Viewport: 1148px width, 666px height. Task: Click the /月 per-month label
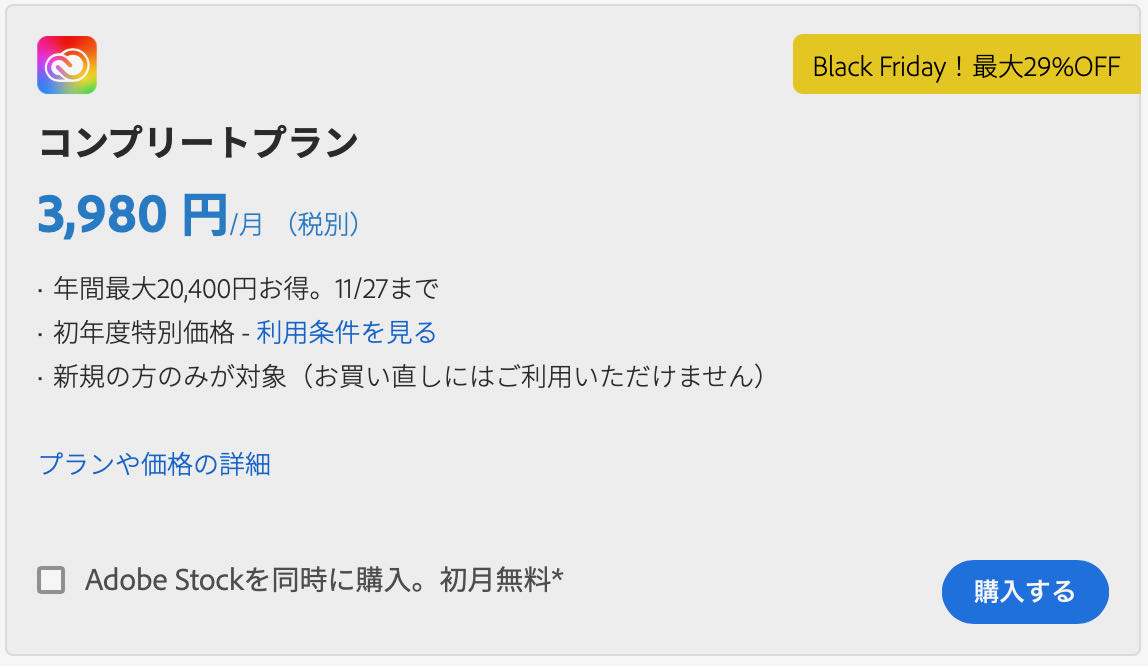pos(246,224)
